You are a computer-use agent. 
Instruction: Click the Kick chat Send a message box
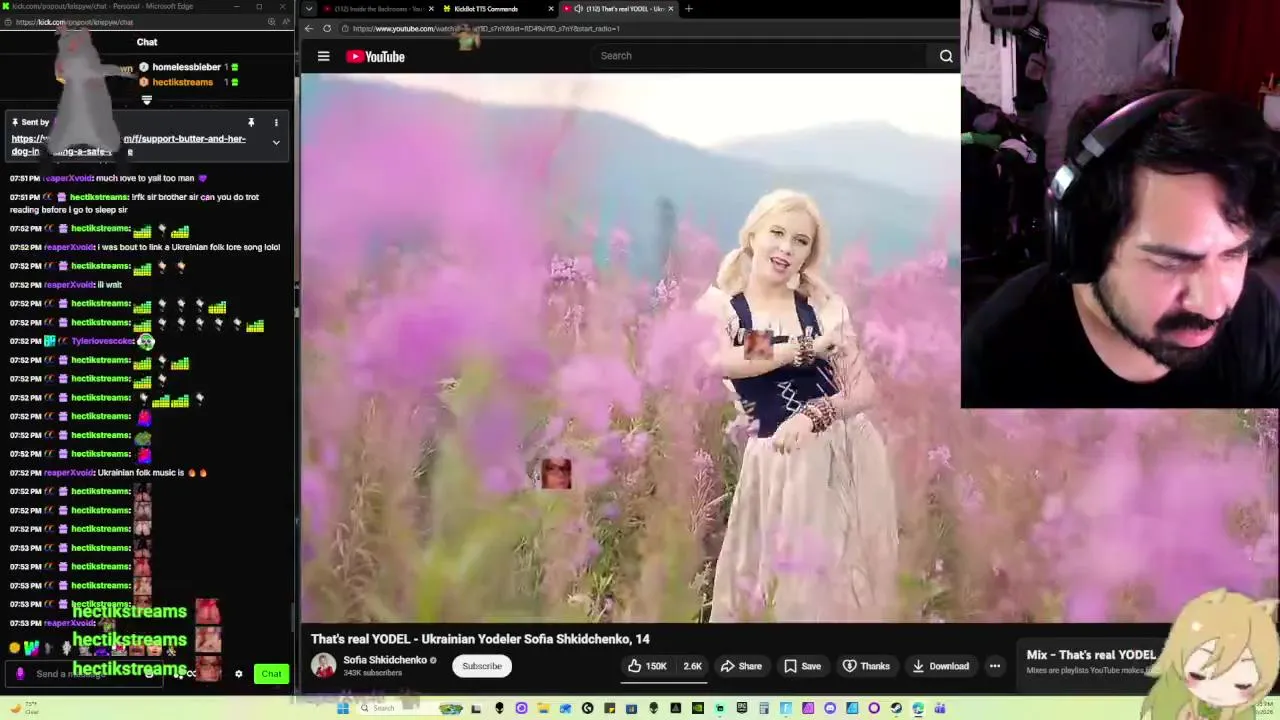[x=85, y=674]
